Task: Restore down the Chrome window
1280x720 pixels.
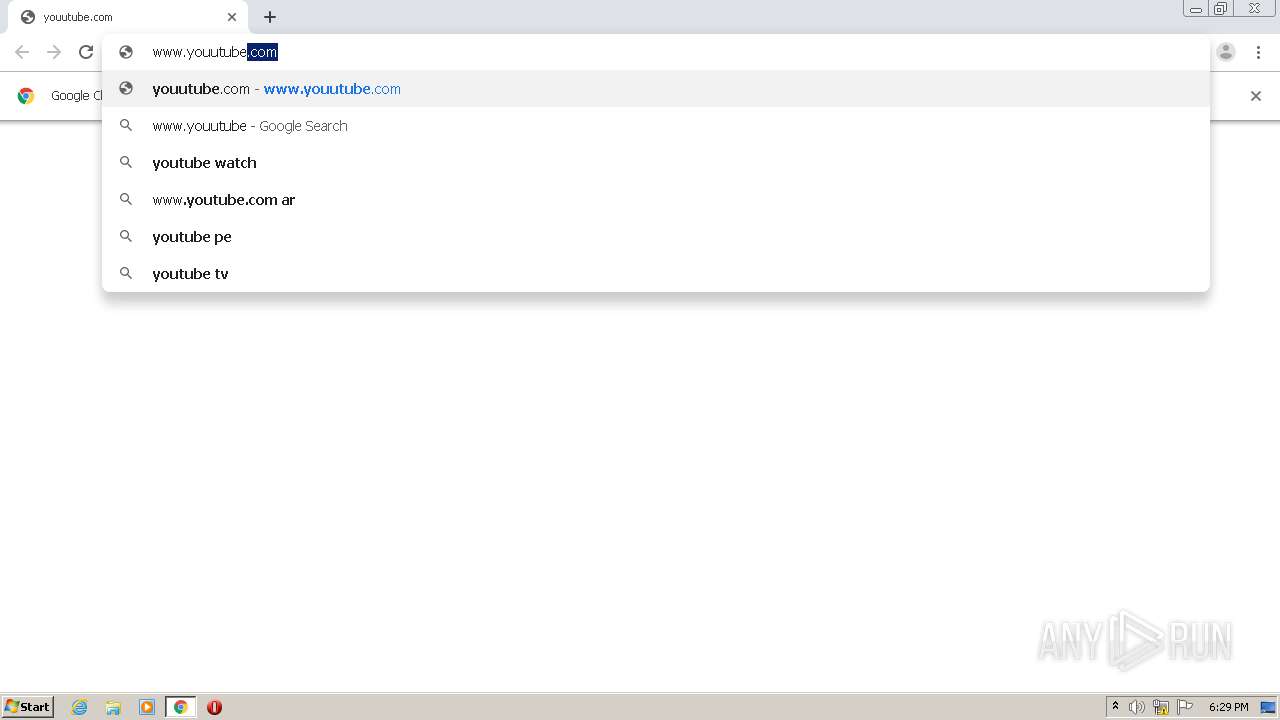Action: (1220, 8)
